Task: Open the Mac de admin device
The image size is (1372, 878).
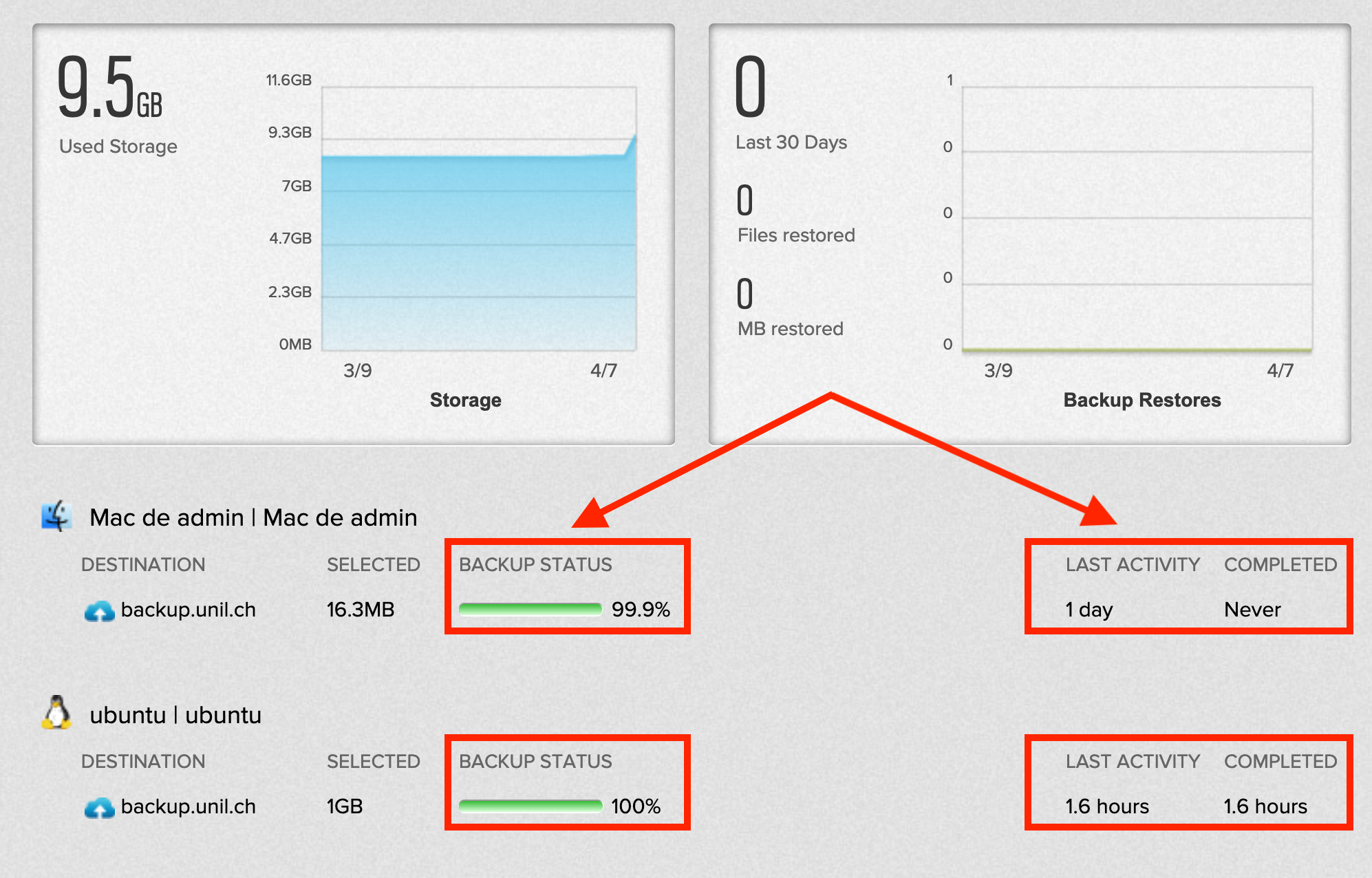Action: click(x=253, y=517)
